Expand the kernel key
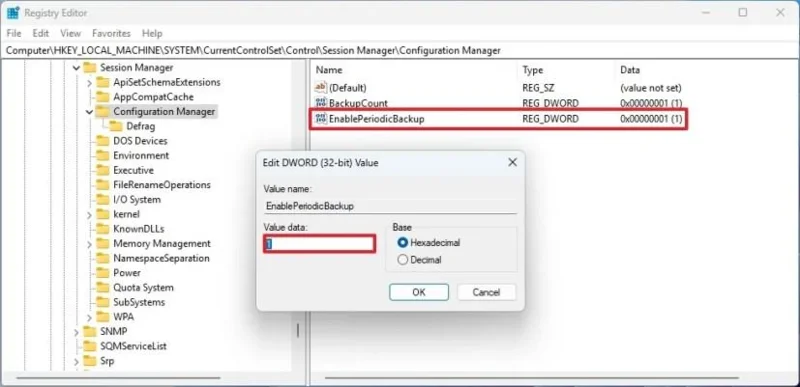 pos(89,214)
